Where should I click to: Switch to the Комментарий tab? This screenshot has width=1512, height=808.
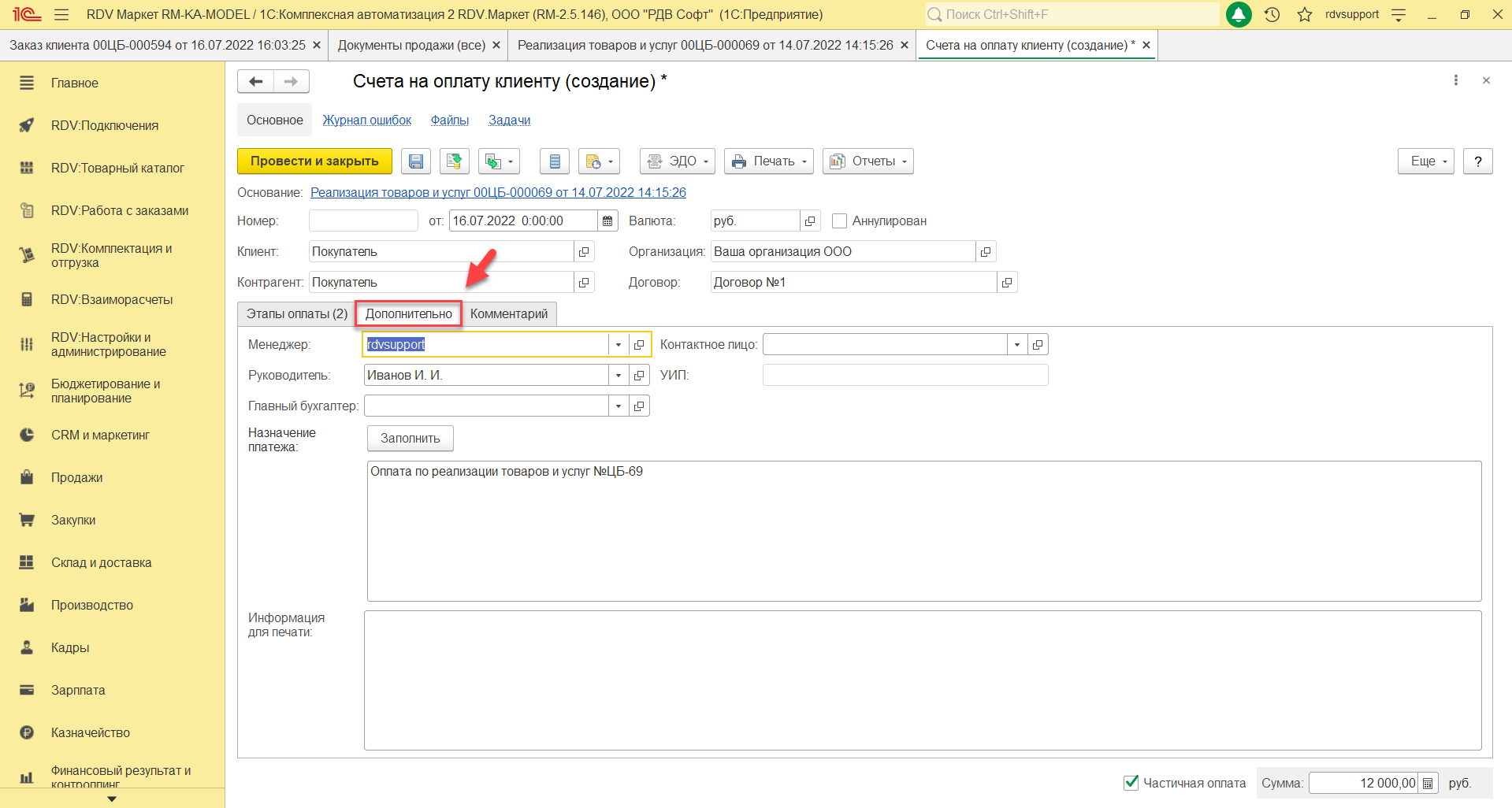(509, 314)
